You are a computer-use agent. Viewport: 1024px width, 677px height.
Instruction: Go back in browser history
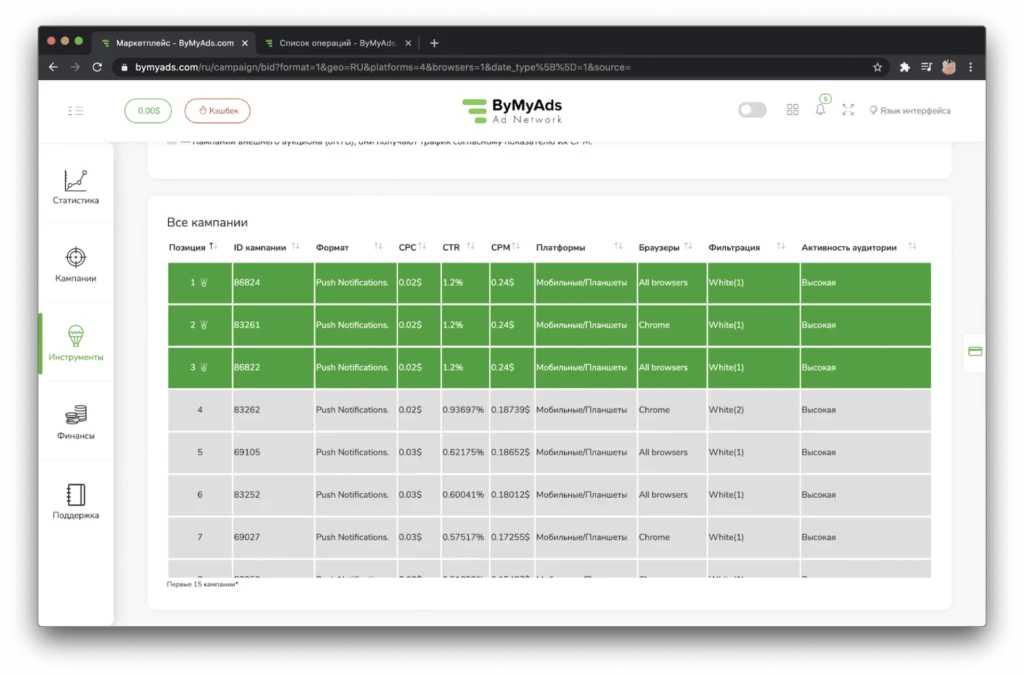click(x=54, y=67)
